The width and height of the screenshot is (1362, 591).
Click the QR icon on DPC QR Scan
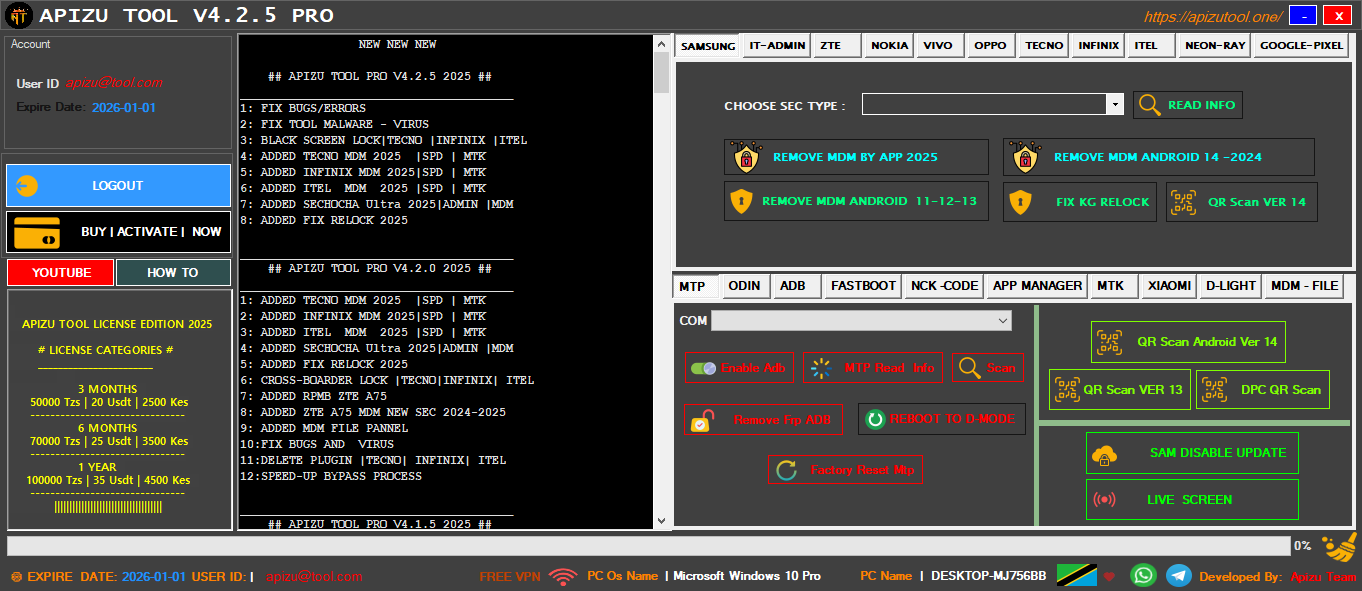coord(1214,389)
